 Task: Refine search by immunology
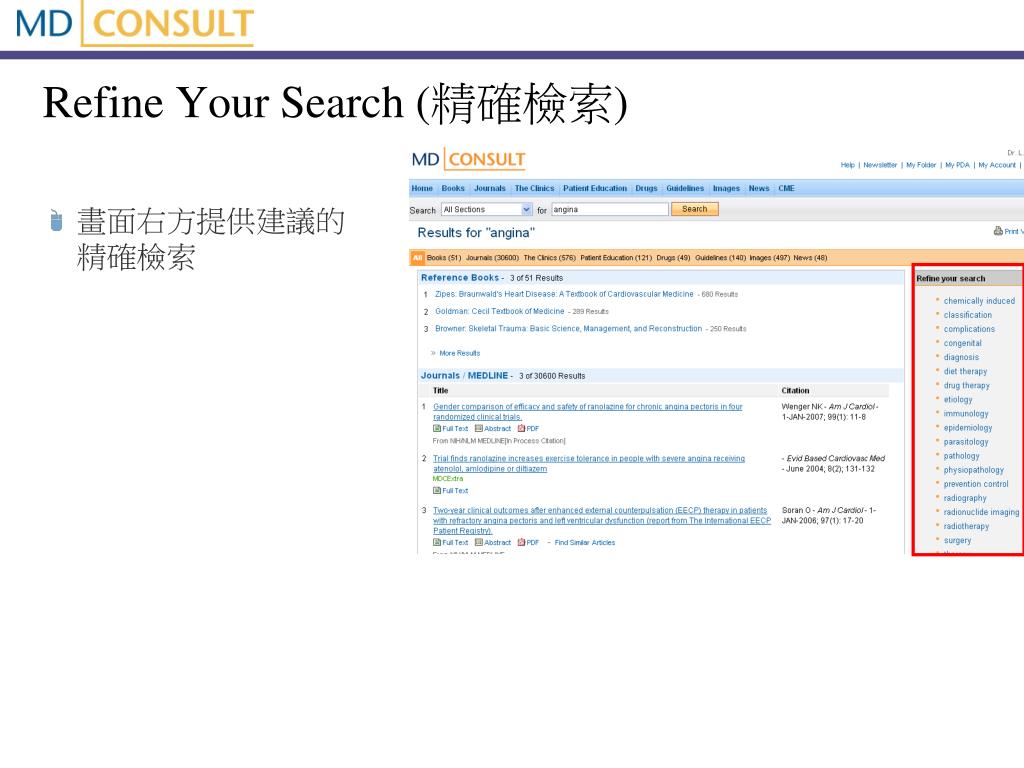pyautogui.click(x=966, y=413)
